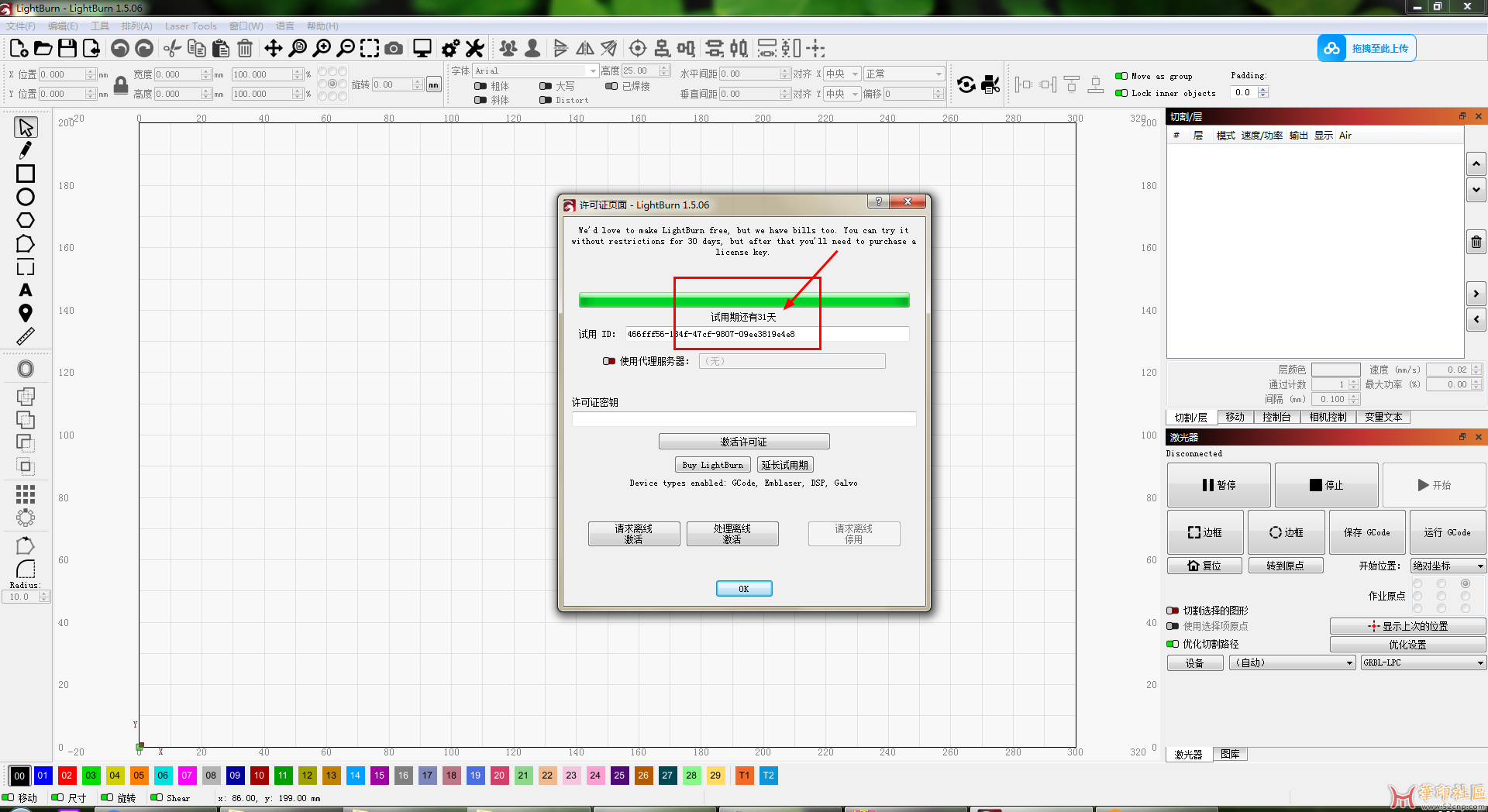Screen dimensions: 1488x812
Task: Open Device Settings wrench icon
Action: click(475, 48)
